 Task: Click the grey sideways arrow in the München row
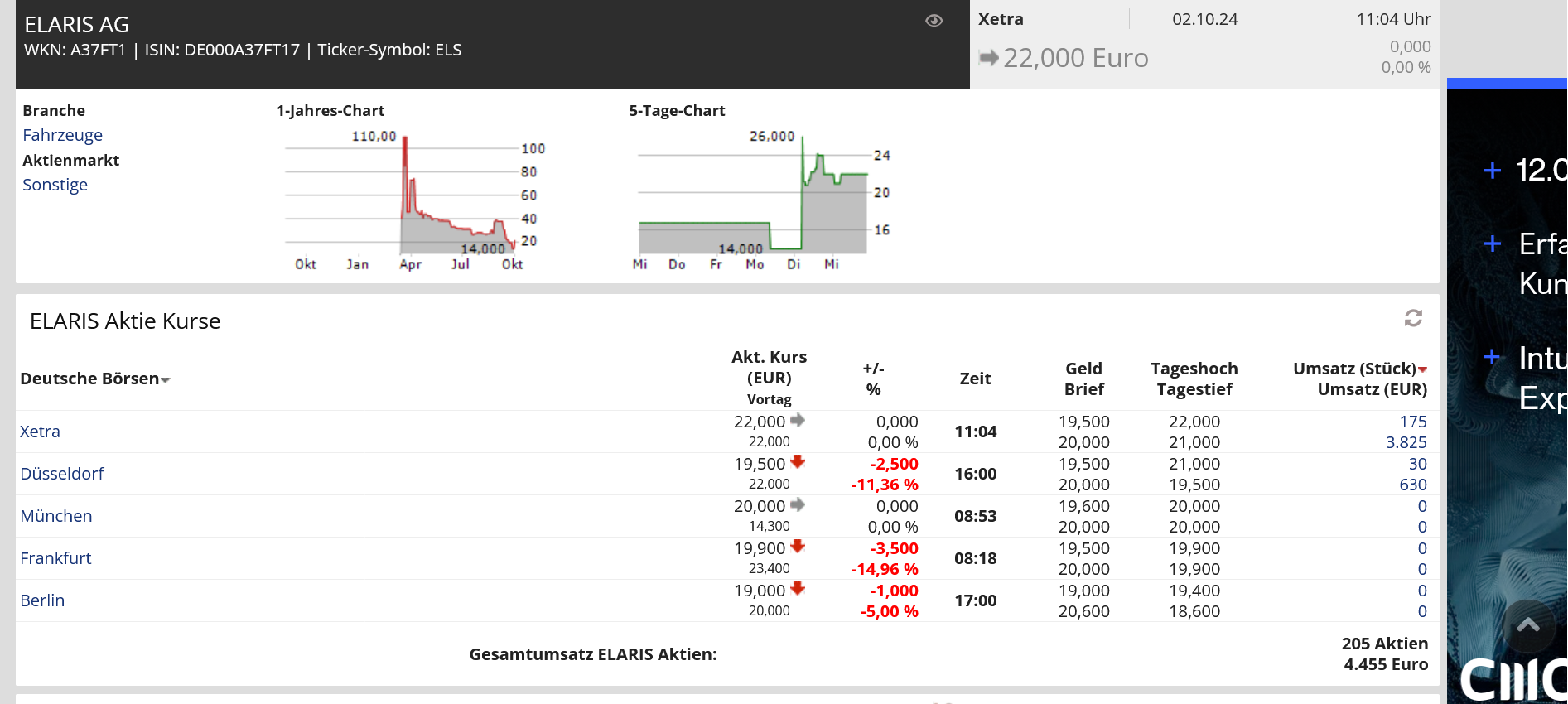pyautogui.click(x=798, y=504)
